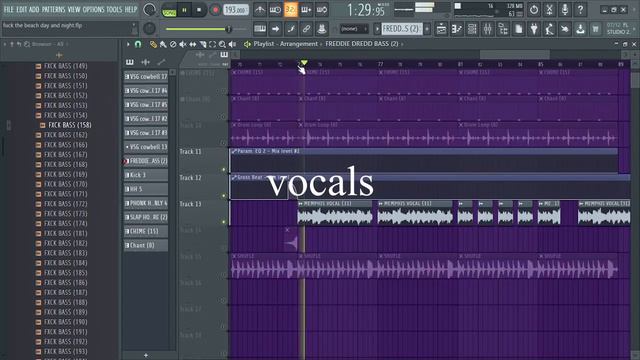The image size is (640, 360).
Task: Open the EDIT menu
Action: 21,9
